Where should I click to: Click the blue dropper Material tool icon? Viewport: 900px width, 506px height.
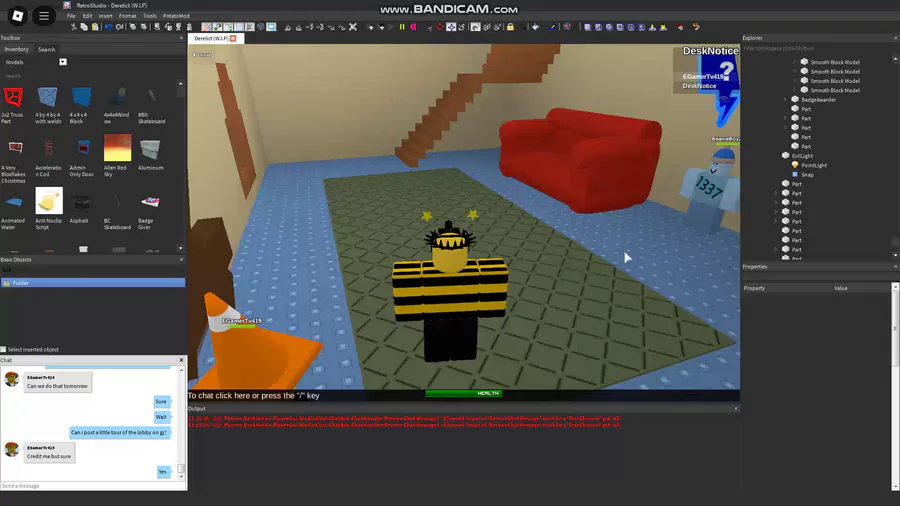click(x=553, y=27)
